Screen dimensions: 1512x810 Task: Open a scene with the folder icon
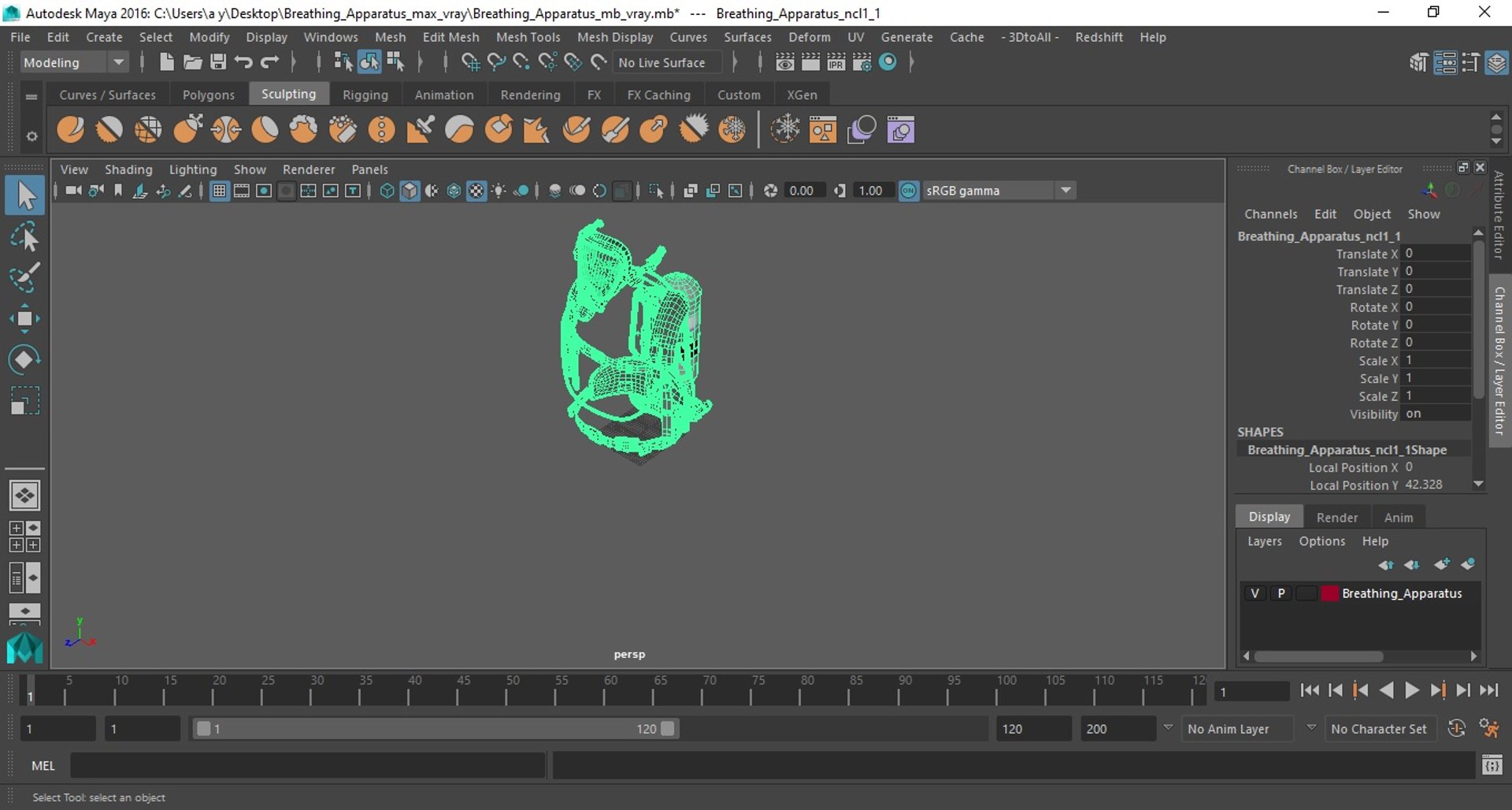[192, 62]
